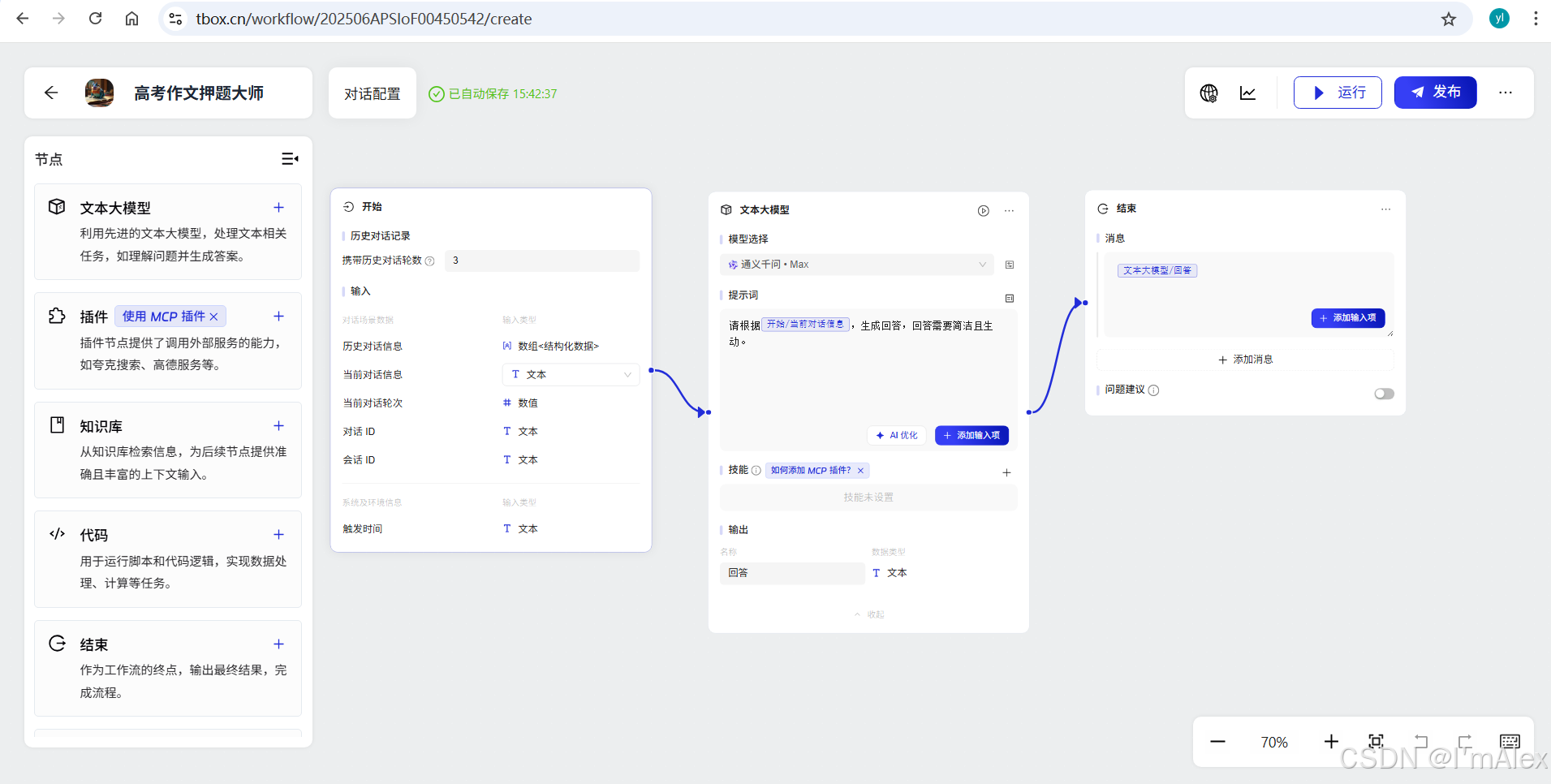Open the 当前对话信息 type dropdown

pyautogui.click(x=571, y=375)
